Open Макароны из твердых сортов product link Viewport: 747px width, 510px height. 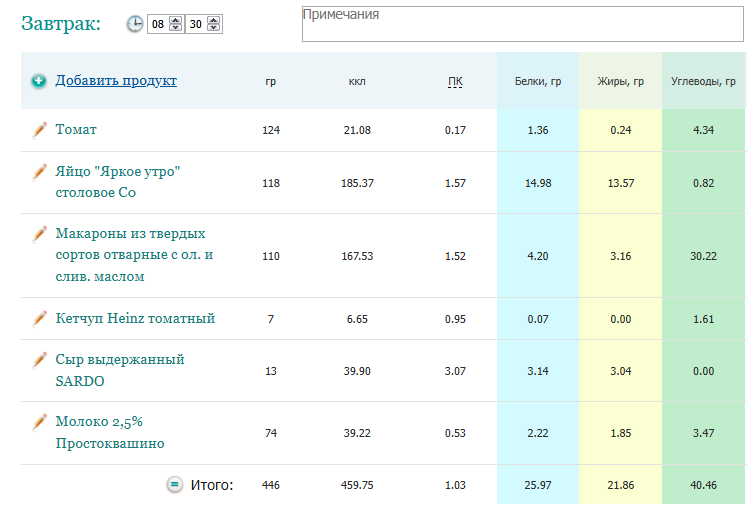tap(134, 255)
